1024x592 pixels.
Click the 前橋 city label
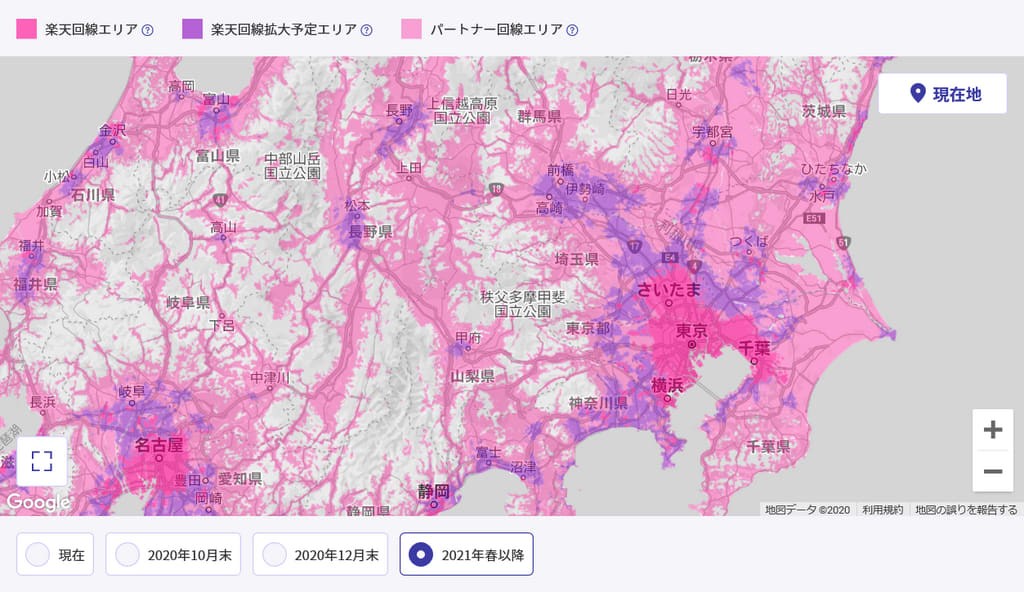(560, 170)
